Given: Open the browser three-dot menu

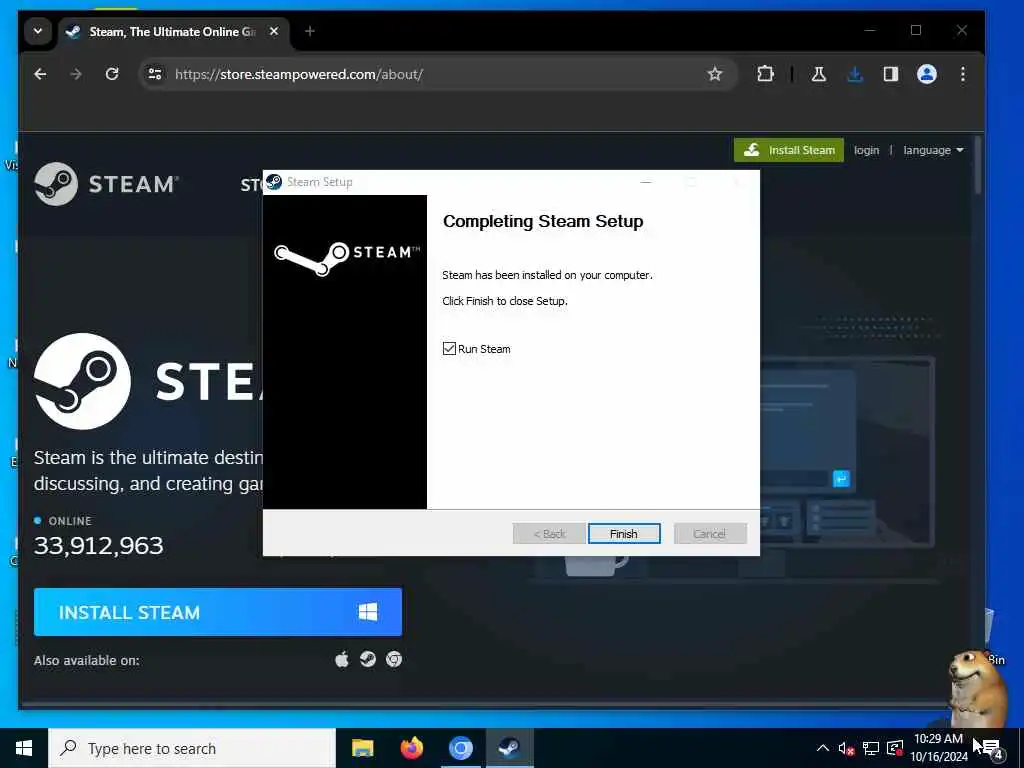Looking at the screenshot, I should pyautogui.click(x=963, y=74).
